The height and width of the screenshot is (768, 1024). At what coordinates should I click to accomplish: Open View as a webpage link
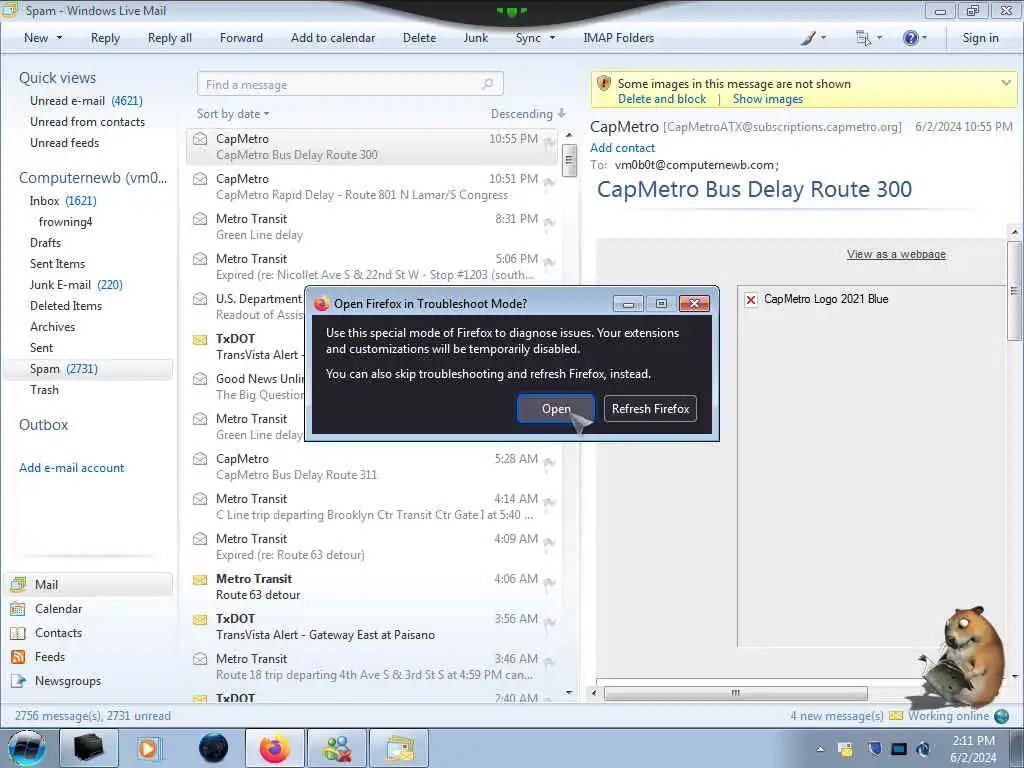[x=896, y=254]
